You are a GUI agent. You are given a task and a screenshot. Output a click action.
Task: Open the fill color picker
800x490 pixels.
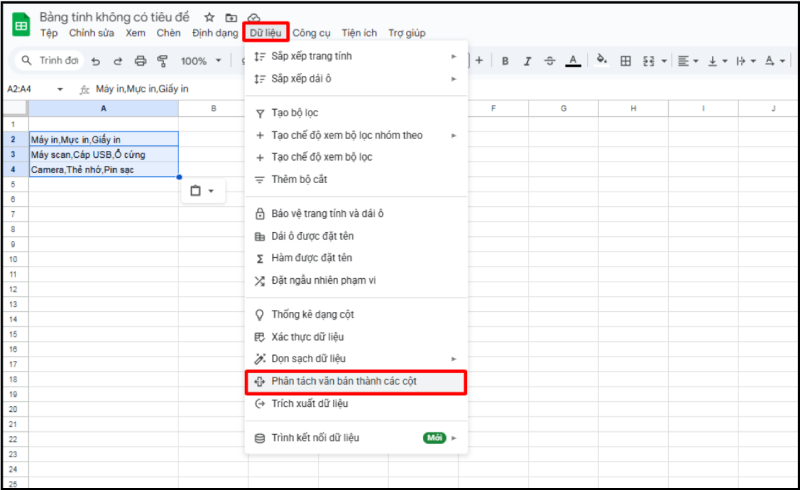602,61
